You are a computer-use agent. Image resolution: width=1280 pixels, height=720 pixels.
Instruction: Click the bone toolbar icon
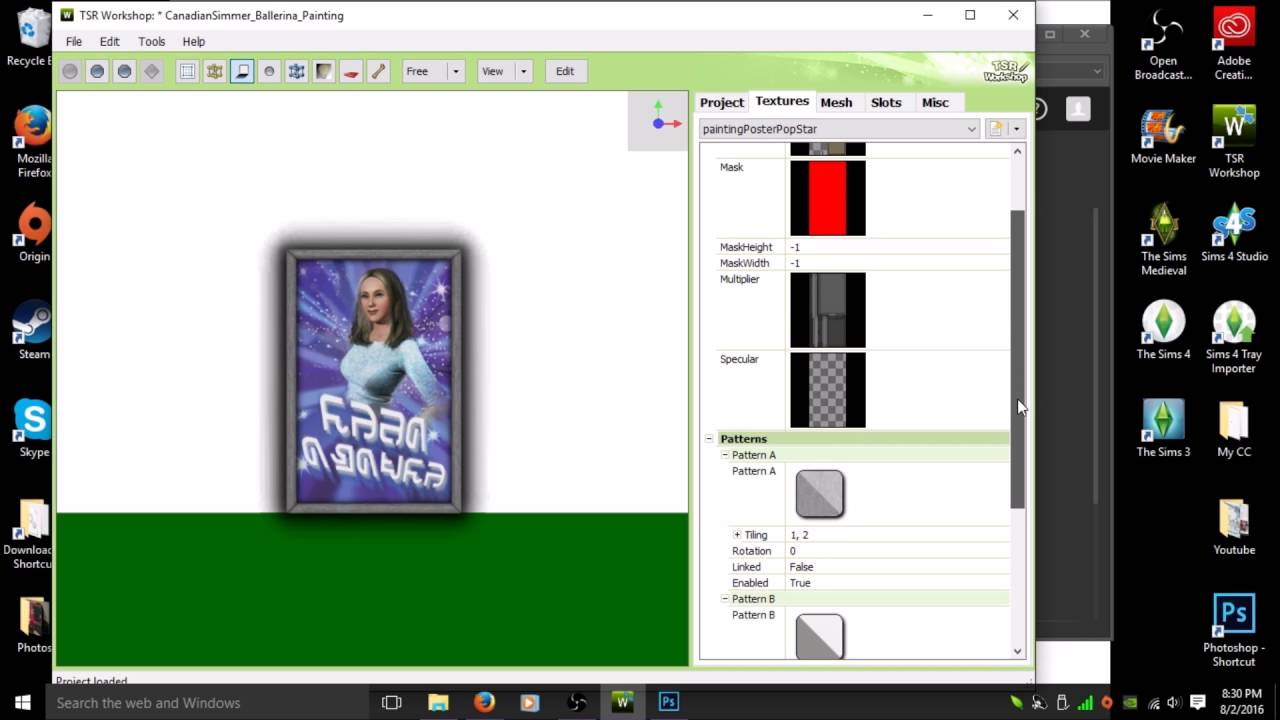pyautogui.click(x=378, y=71)
